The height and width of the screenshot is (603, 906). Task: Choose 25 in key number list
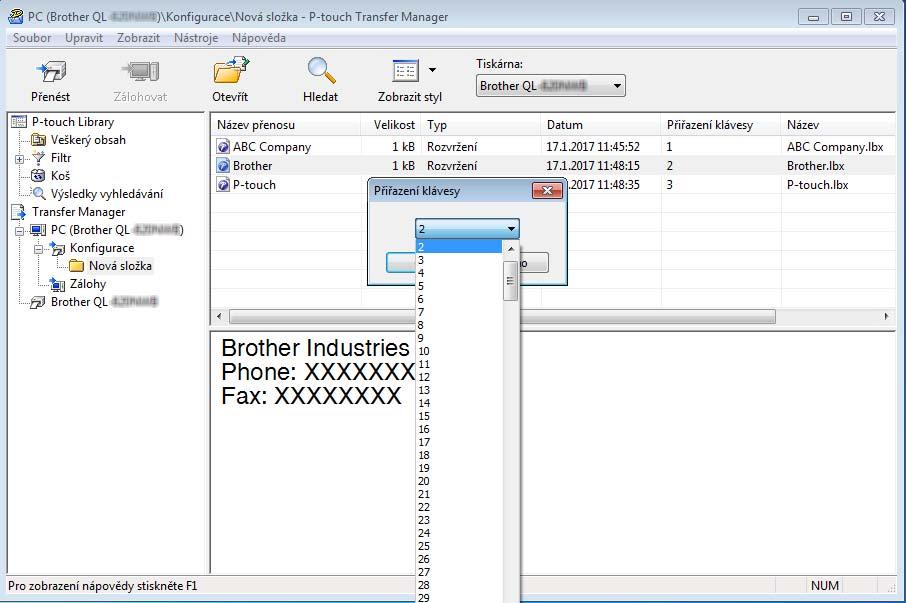point(459,546)
